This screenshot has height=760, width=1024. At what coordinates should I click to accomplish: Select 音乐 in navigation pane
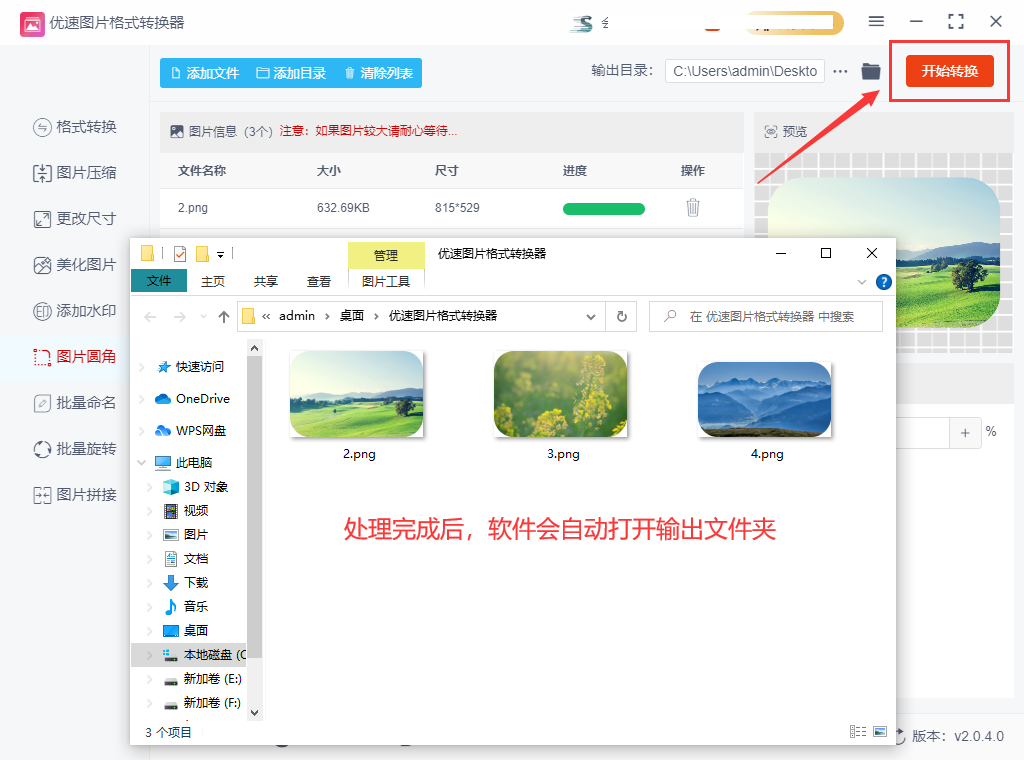coord(186,607)
